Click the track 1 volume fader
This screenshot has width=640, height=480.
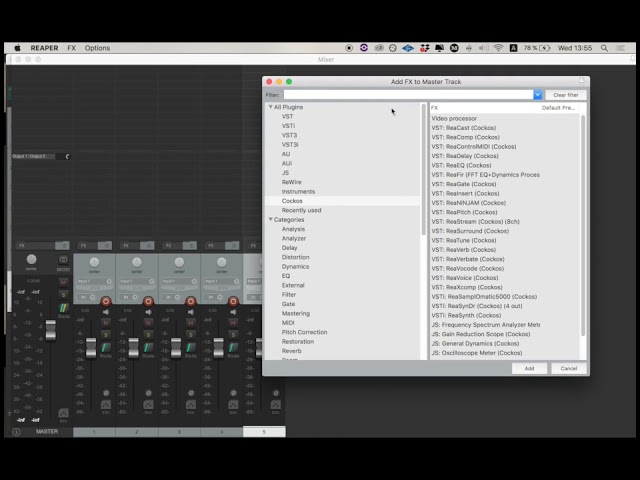(x=91, y=348)
